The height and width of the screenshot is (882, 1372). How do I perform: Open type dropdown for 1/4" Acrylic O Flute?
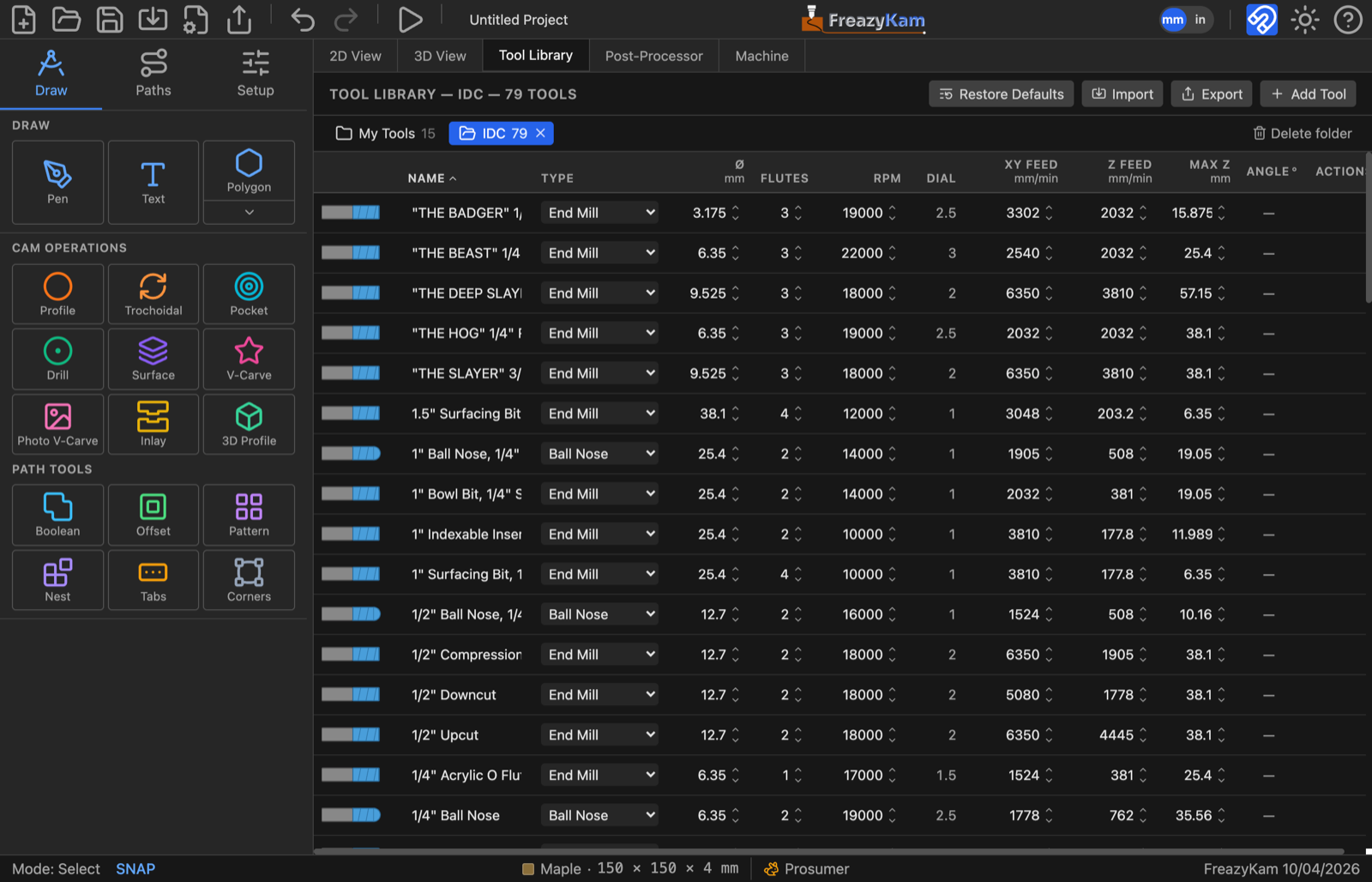tap(599, 775)
